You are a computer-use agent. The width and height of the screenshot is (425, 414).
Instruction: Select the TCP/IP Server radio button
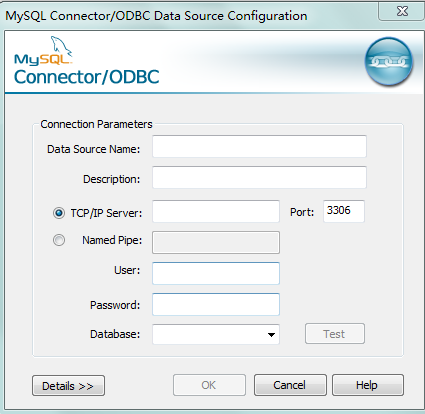click(59, 213)
